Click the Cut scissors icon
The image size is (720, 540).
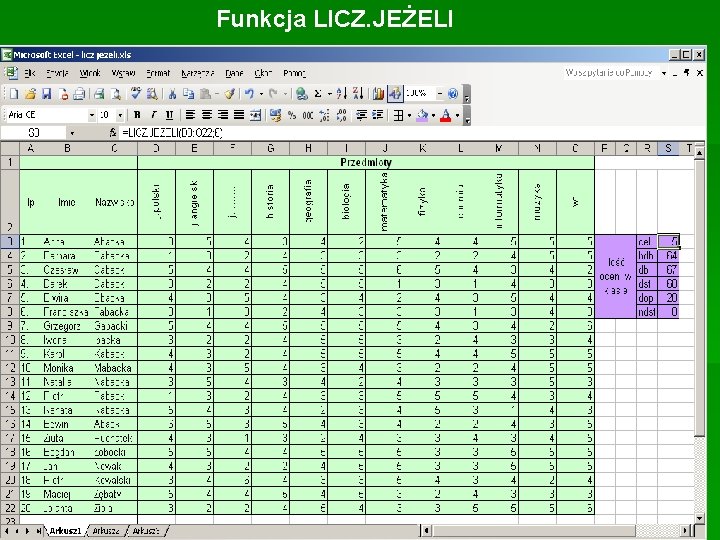[x=172, y=94]
